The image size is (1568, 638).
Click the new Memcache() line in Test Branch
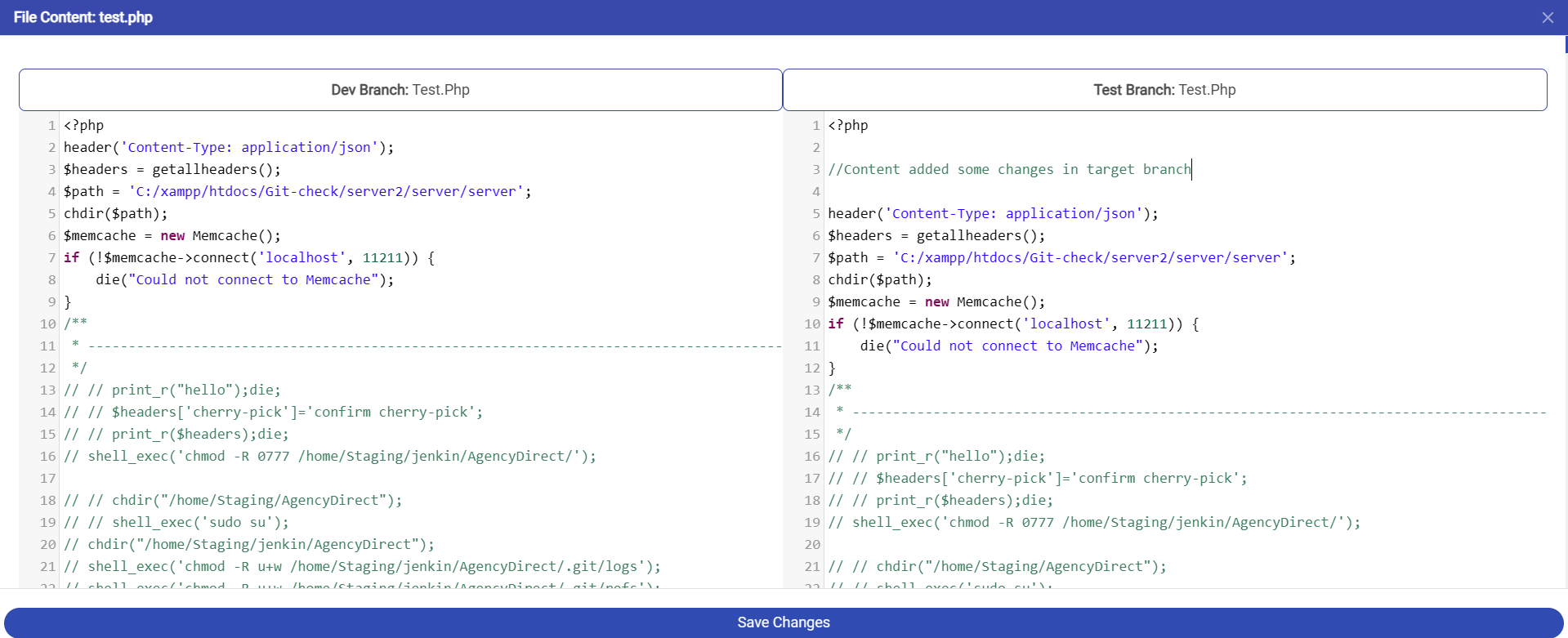coord(936,302)
